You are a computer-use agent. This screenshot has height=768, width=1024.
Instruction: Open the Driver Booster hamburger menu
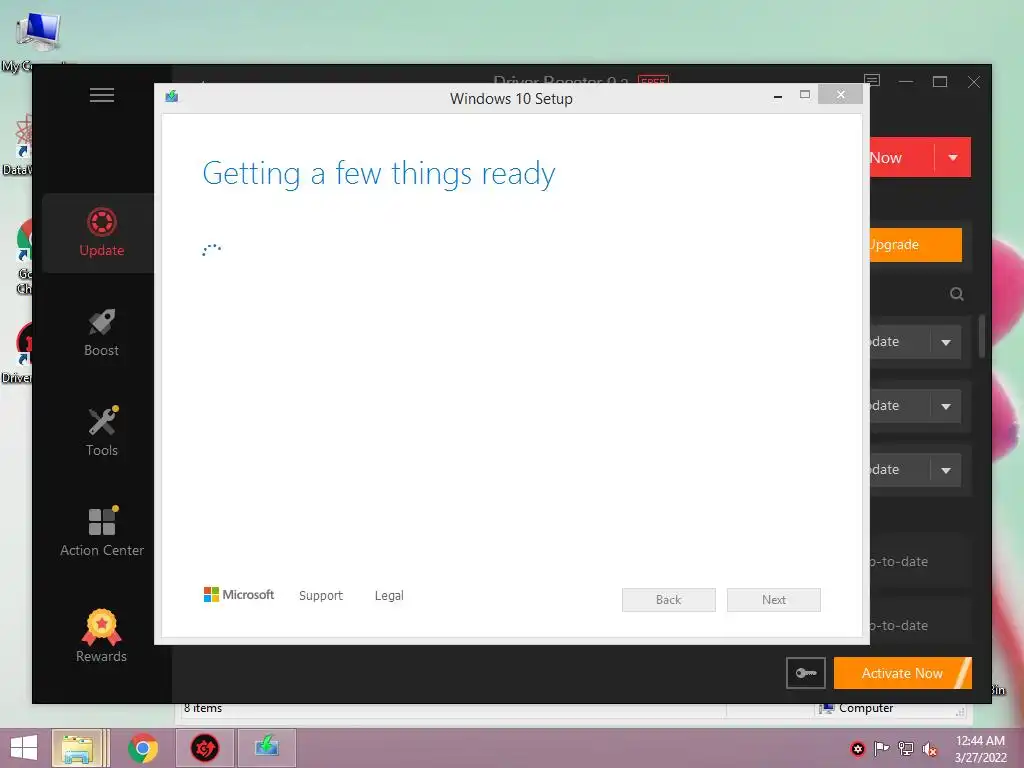click(102, 95)
